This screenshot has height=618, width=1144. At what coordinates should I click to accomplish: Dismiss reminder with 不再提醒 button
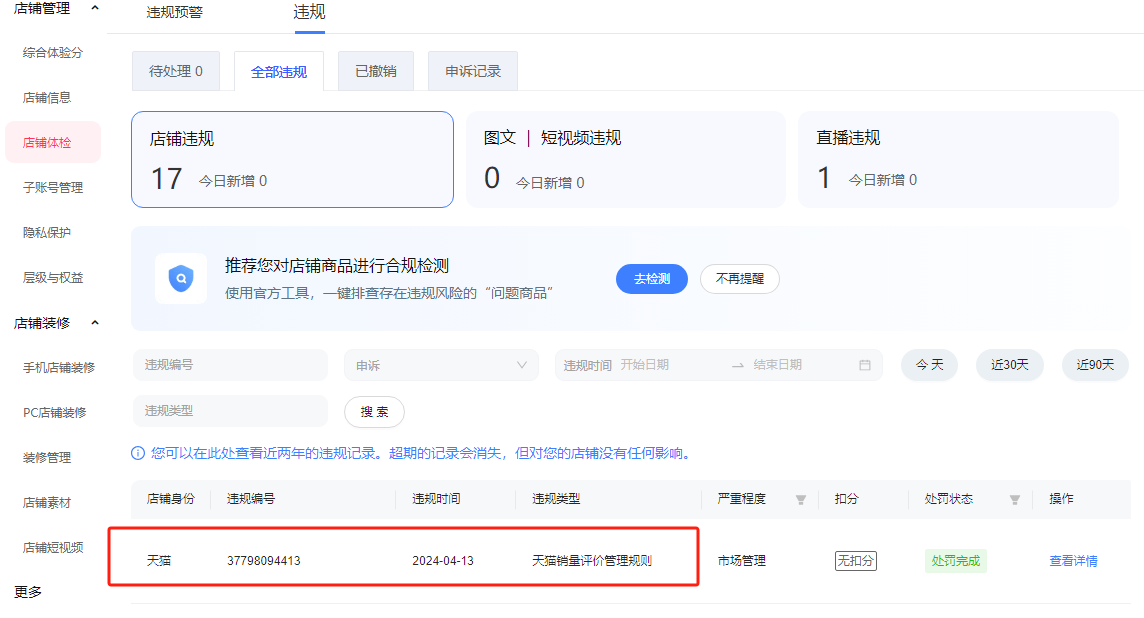point(739,279)
